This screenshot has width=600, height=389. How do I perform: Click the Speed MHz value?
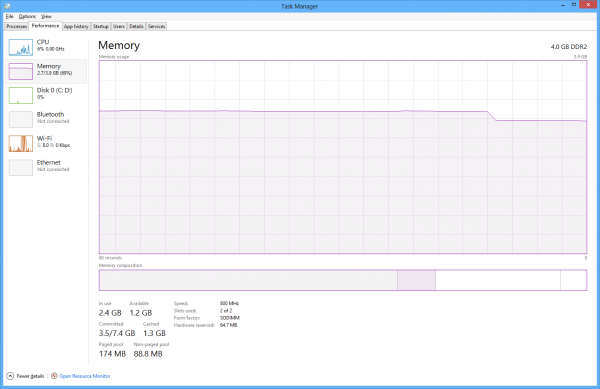tap(229, 303)
